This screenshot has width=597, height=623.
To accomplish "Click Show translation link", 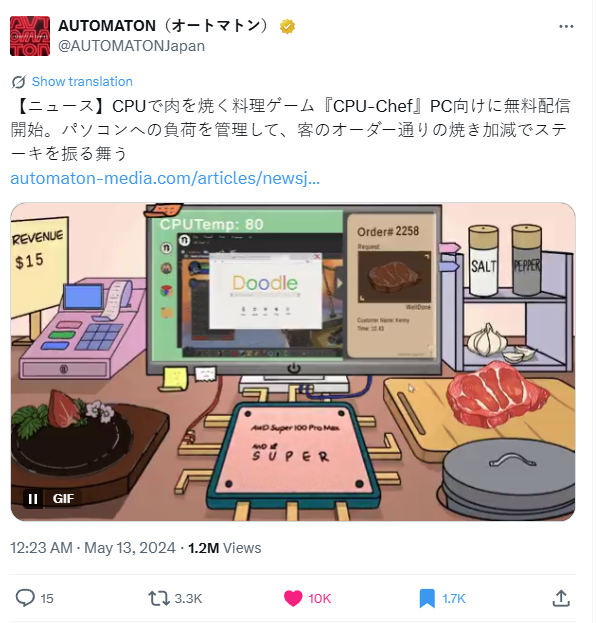I will (82, 81).
